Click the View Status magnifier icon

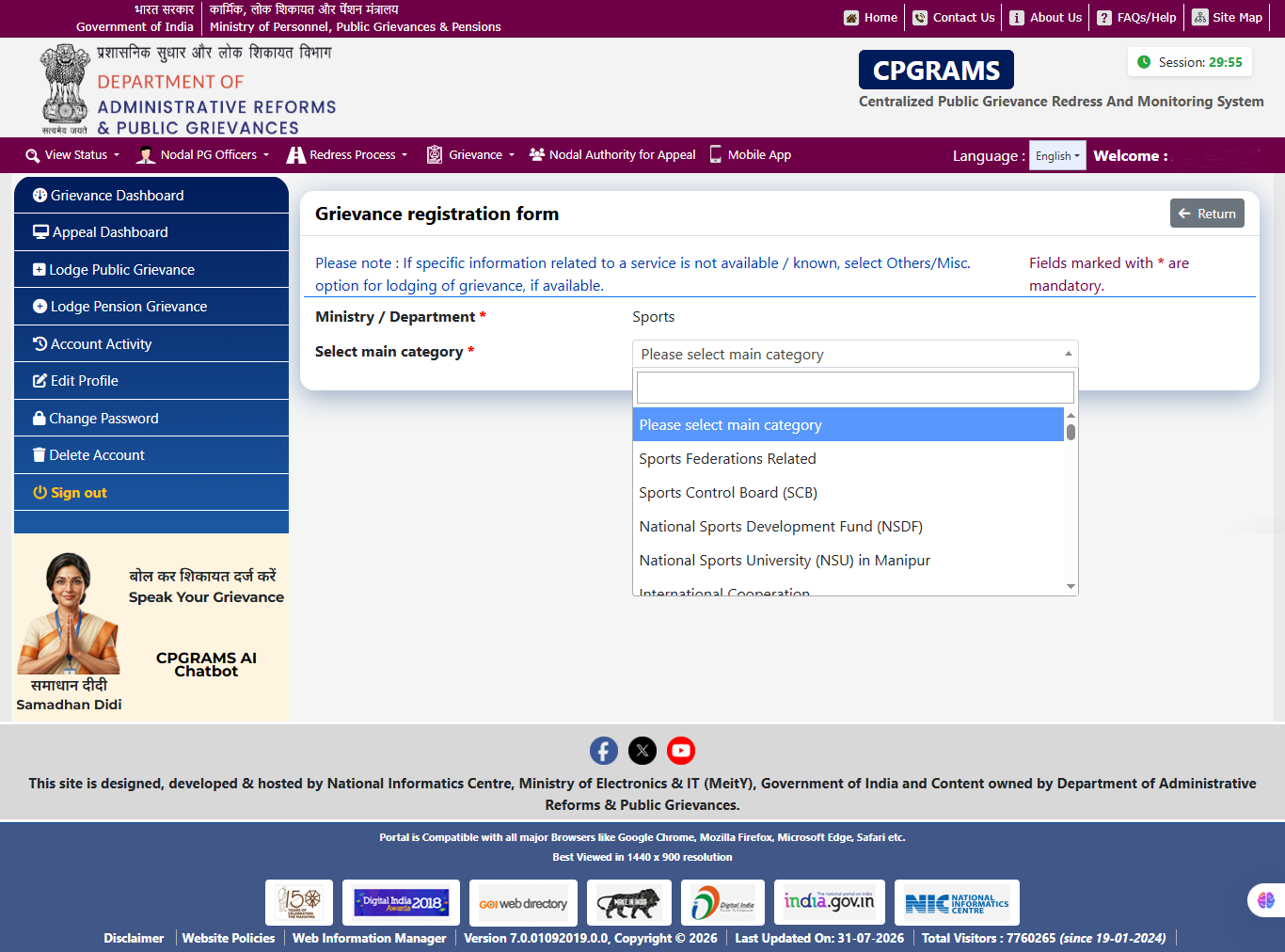pyautogui.click(x=33, y=156)
